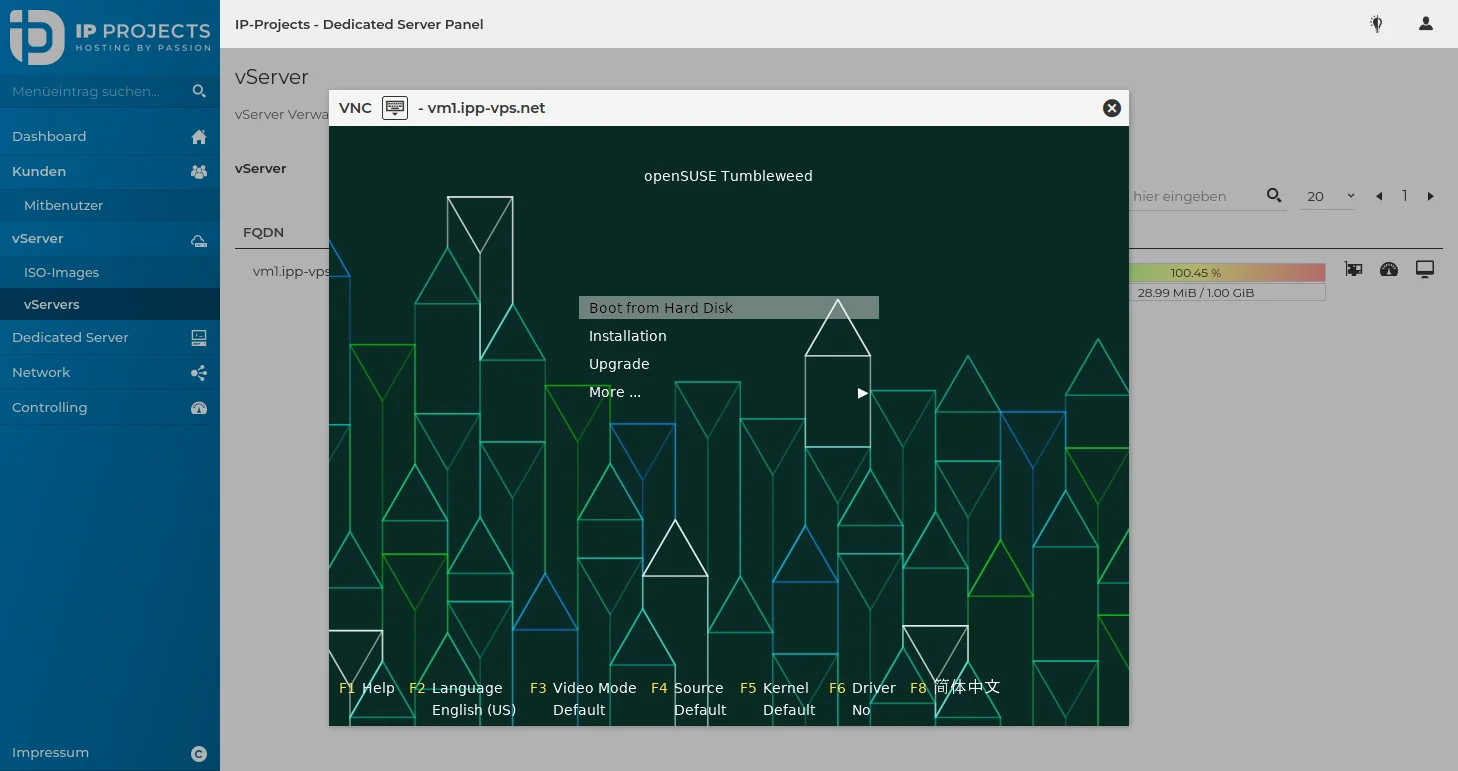The height and width of the screenshot is (771, 1458).
Task: Click the next page arrow in pagination
Action: (1432, 196)
